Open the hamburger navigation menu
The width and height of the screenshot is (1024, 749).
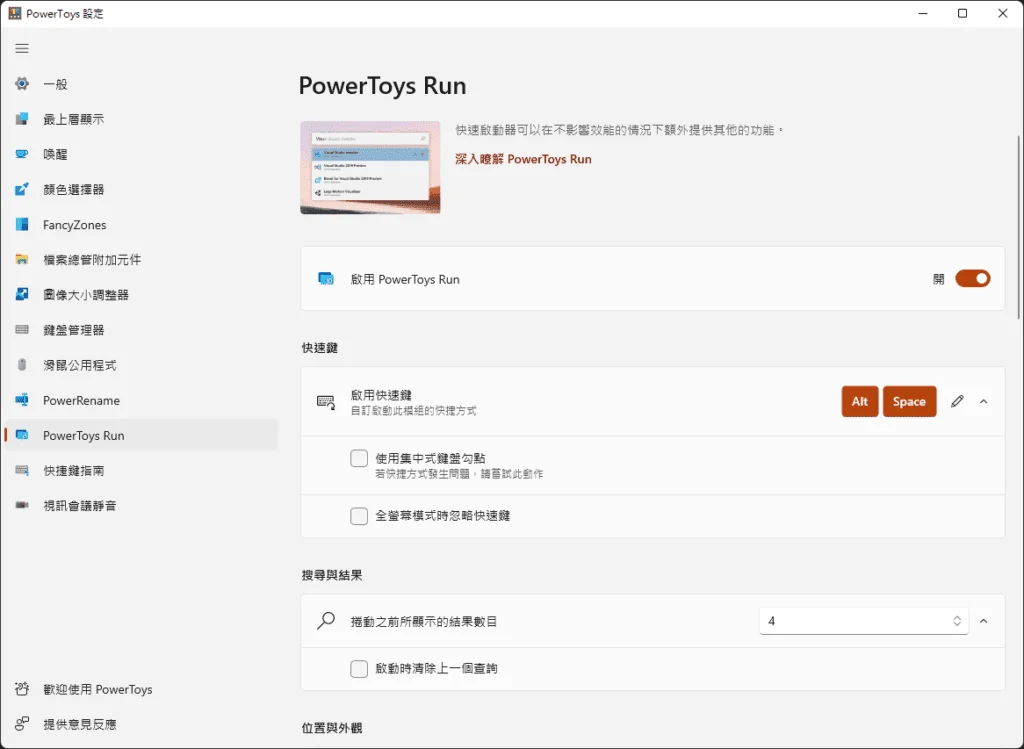point(22,48)
